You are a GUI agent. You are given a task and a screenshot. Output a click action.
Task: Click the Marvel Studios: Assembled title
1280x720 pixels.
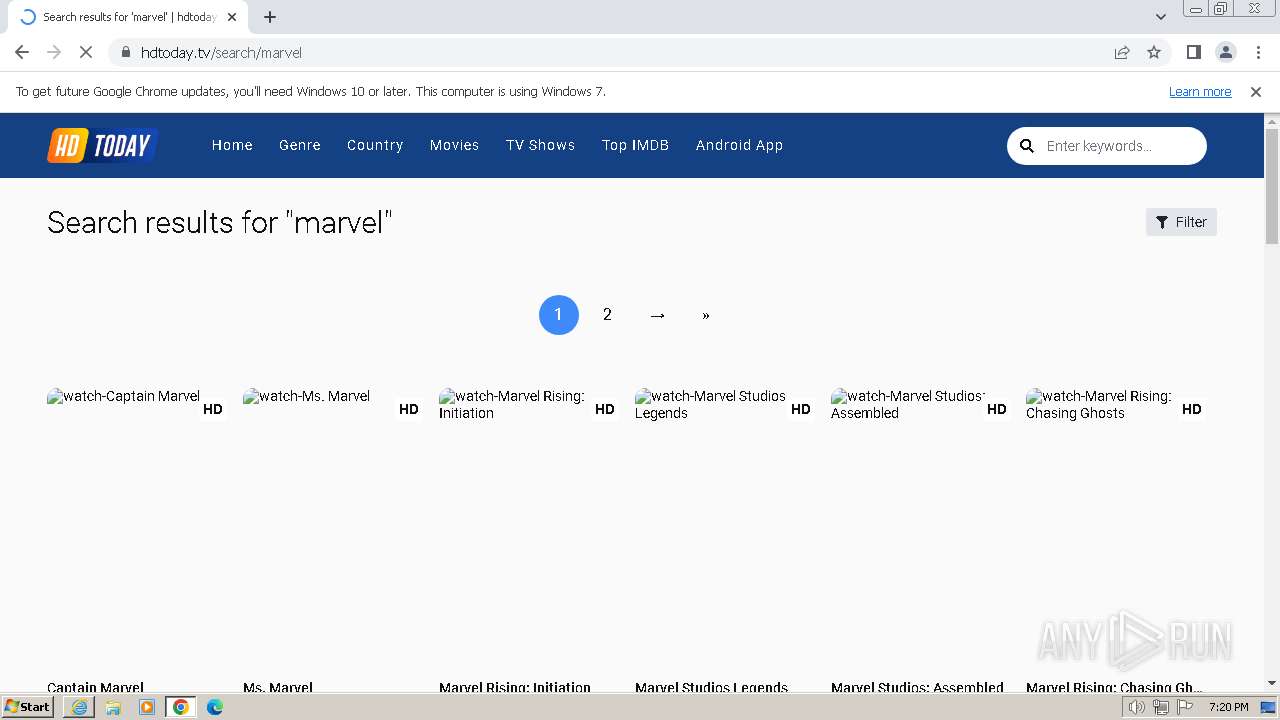[x=917, y=687]
